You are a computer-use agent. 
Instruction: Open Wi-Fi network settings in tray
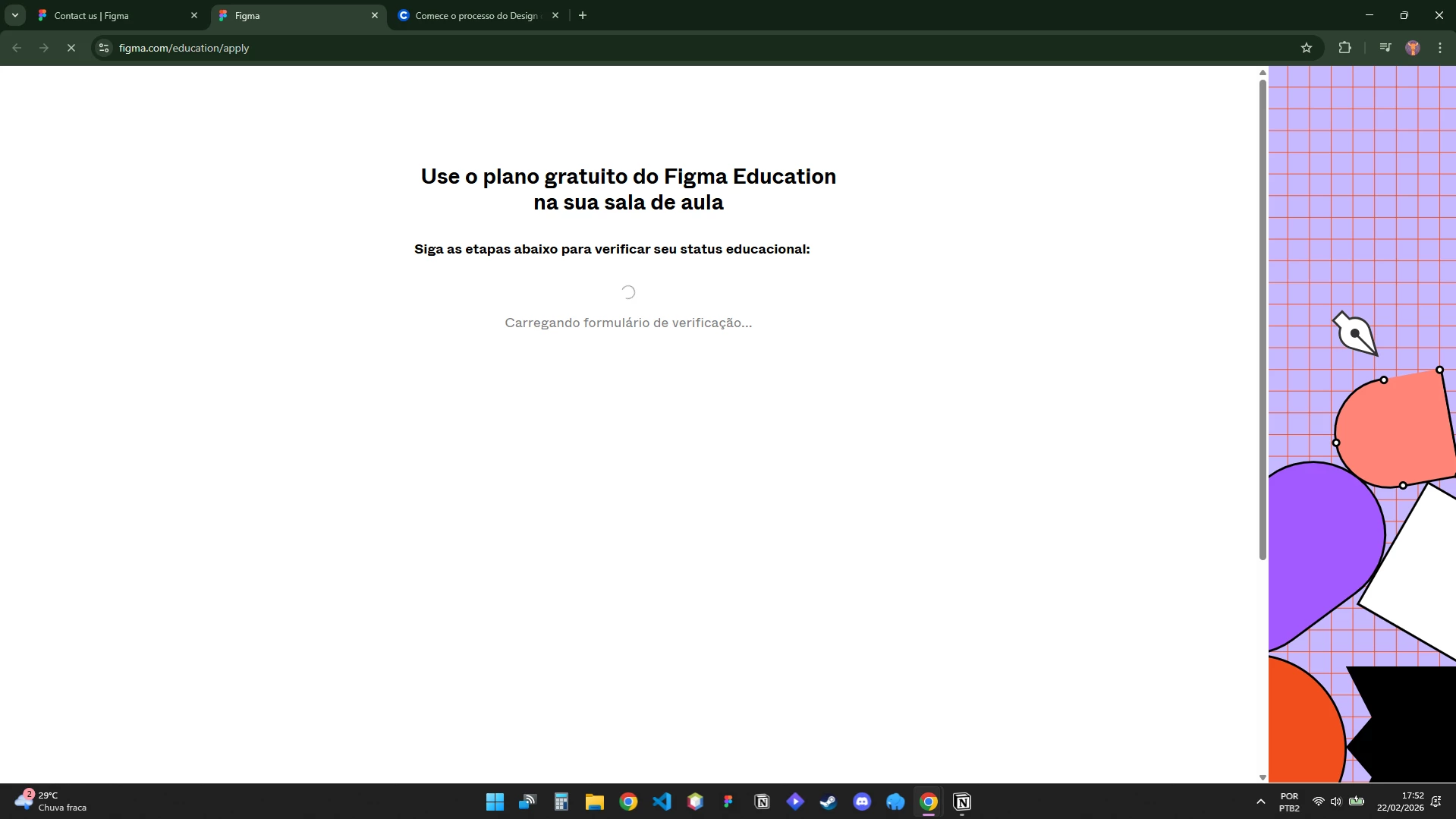coord(1319,802)
